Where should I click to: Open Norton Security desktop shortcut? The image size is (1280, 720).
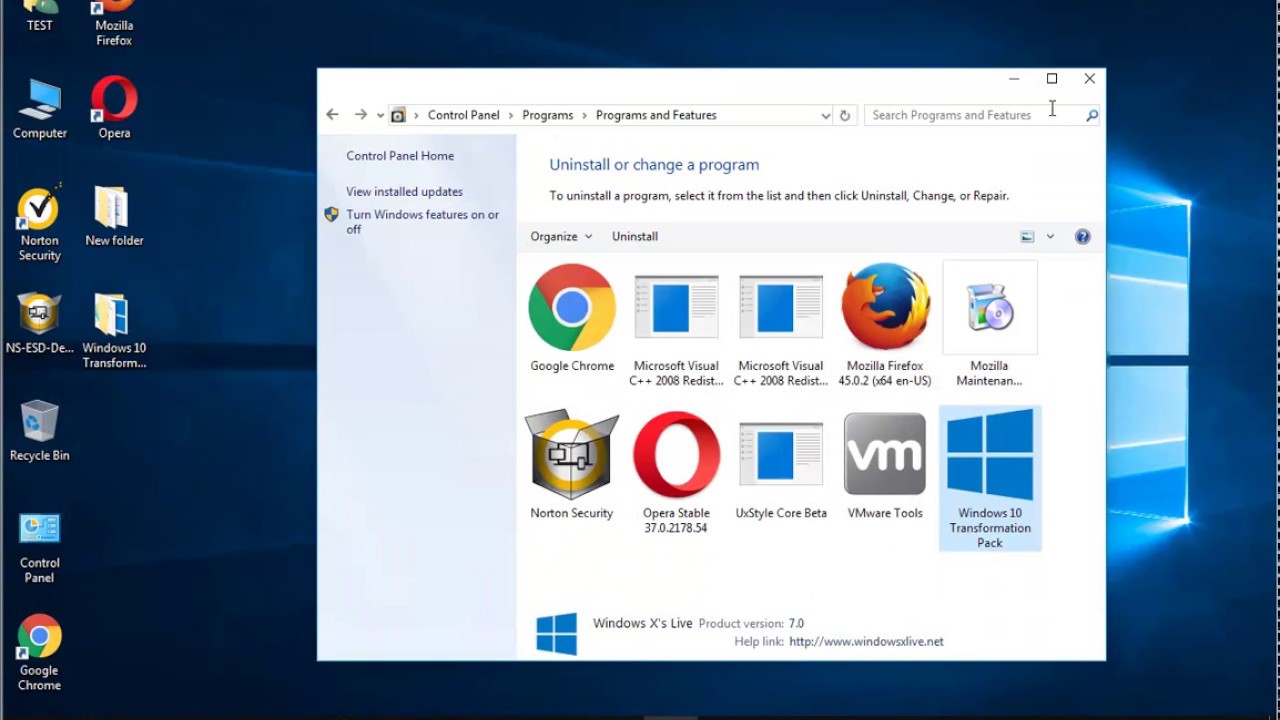point(40,223)
